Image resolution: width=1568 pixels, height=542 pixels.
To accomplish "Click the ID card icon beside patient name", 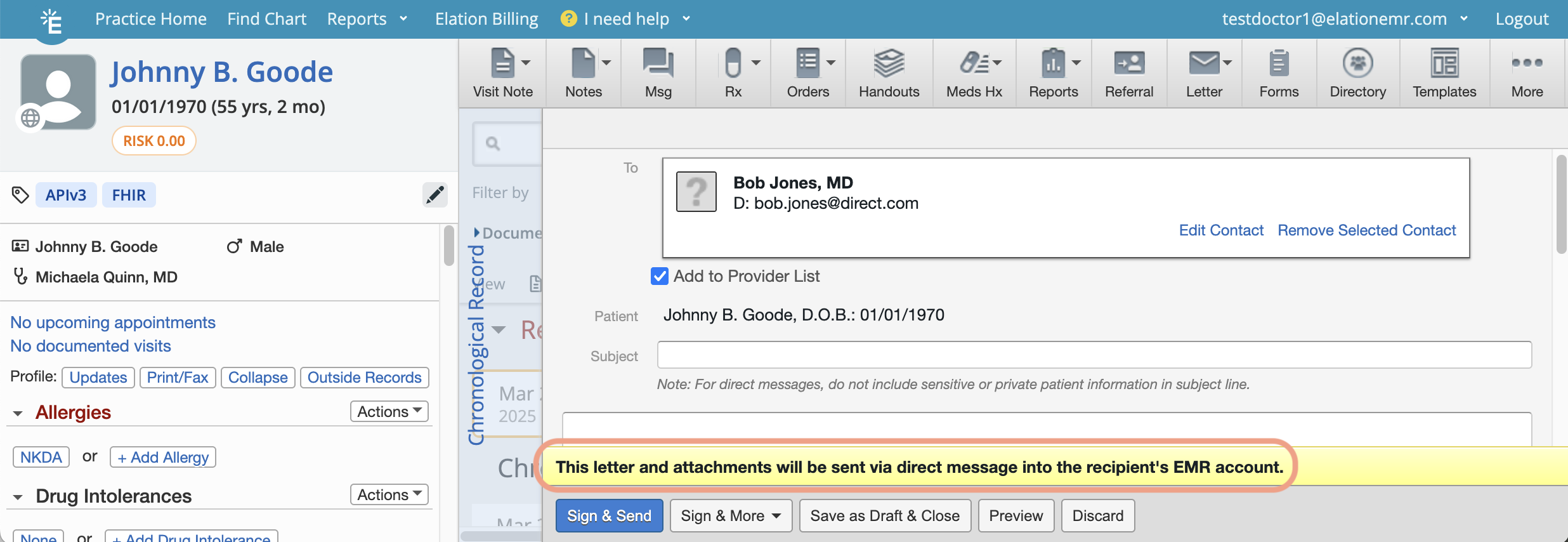I will (x=20, y=246).
